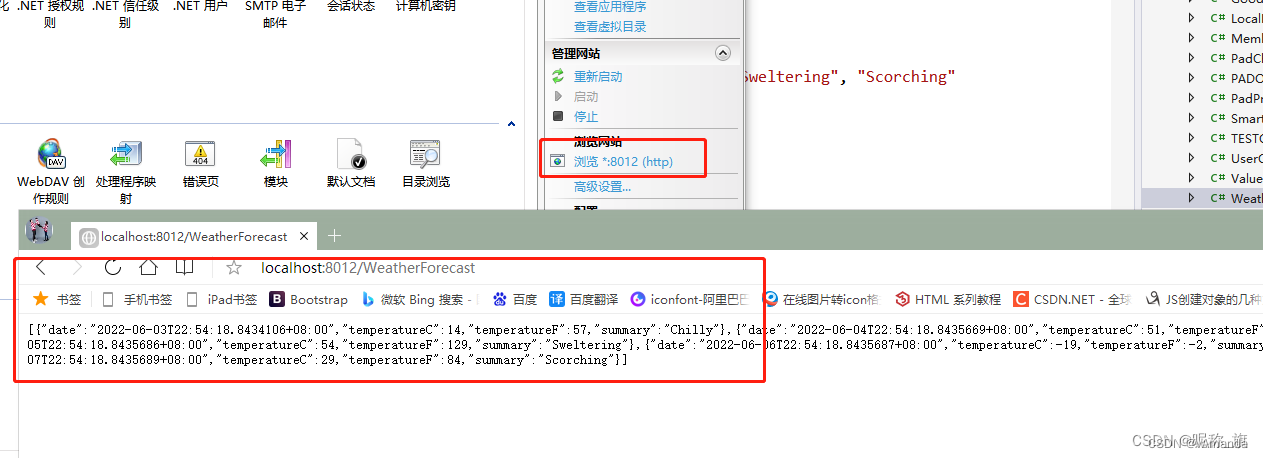
Task: Open the CSDN.NET bookmark
Action: 1072,299
